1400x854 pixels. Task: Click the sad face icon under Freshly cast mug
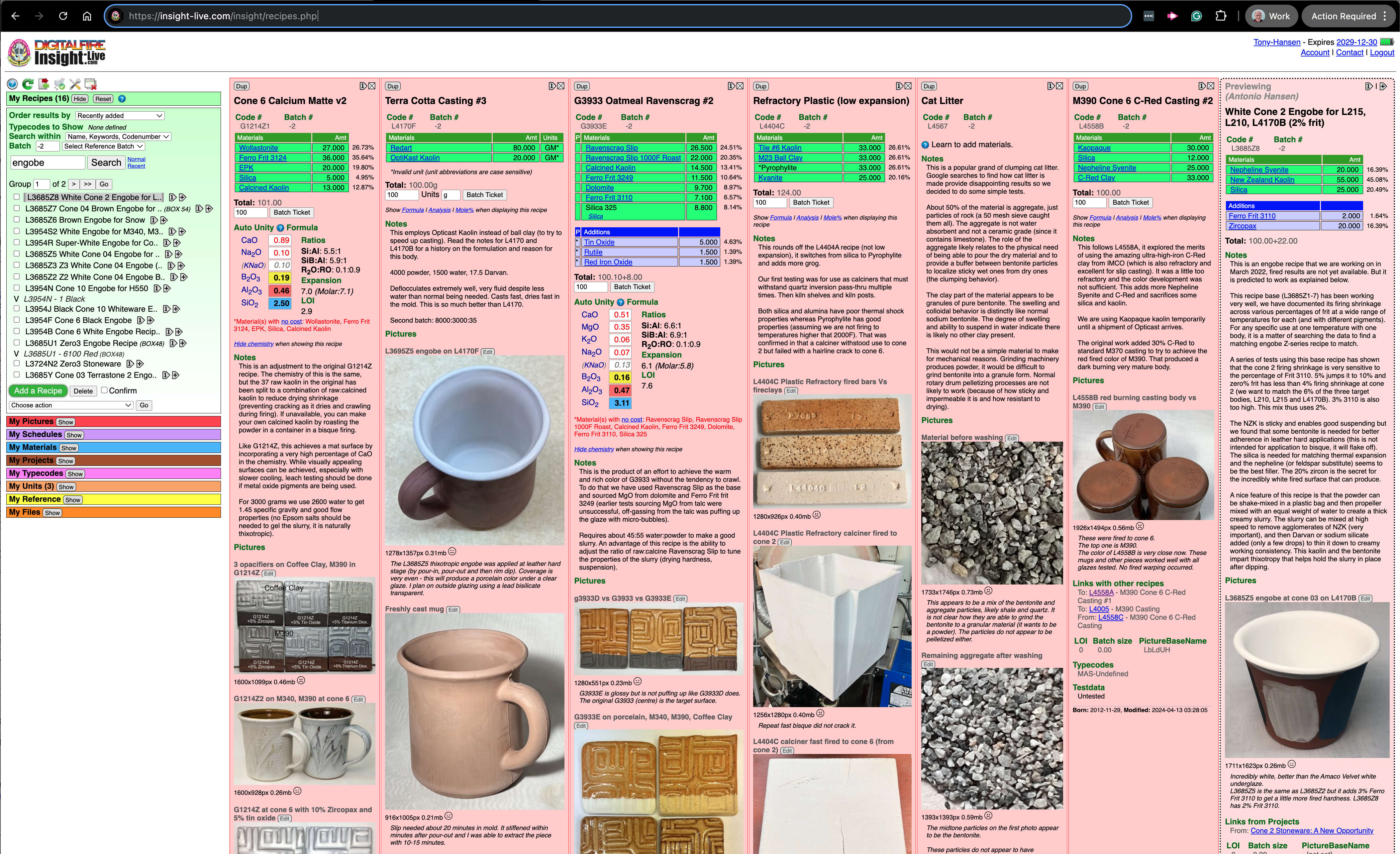tap(448, 816)
